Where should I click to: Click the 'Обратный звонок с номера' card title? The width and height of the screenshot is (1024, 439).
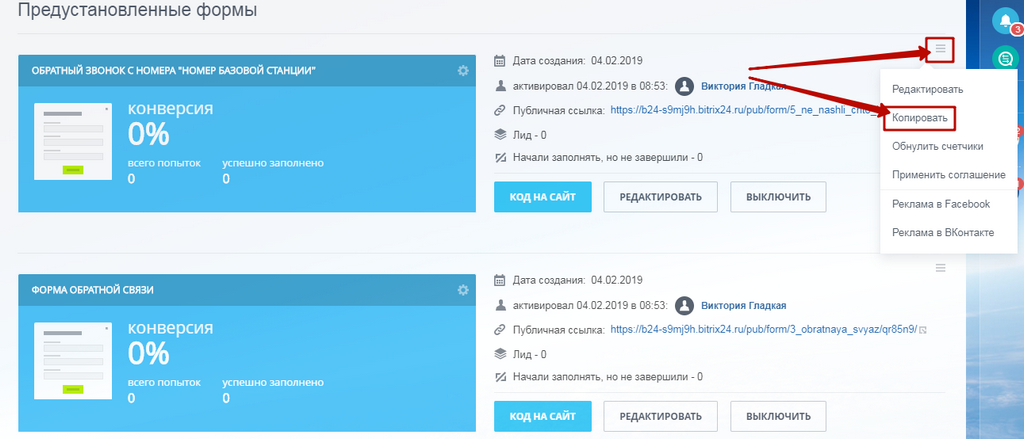tap(174, 71)
